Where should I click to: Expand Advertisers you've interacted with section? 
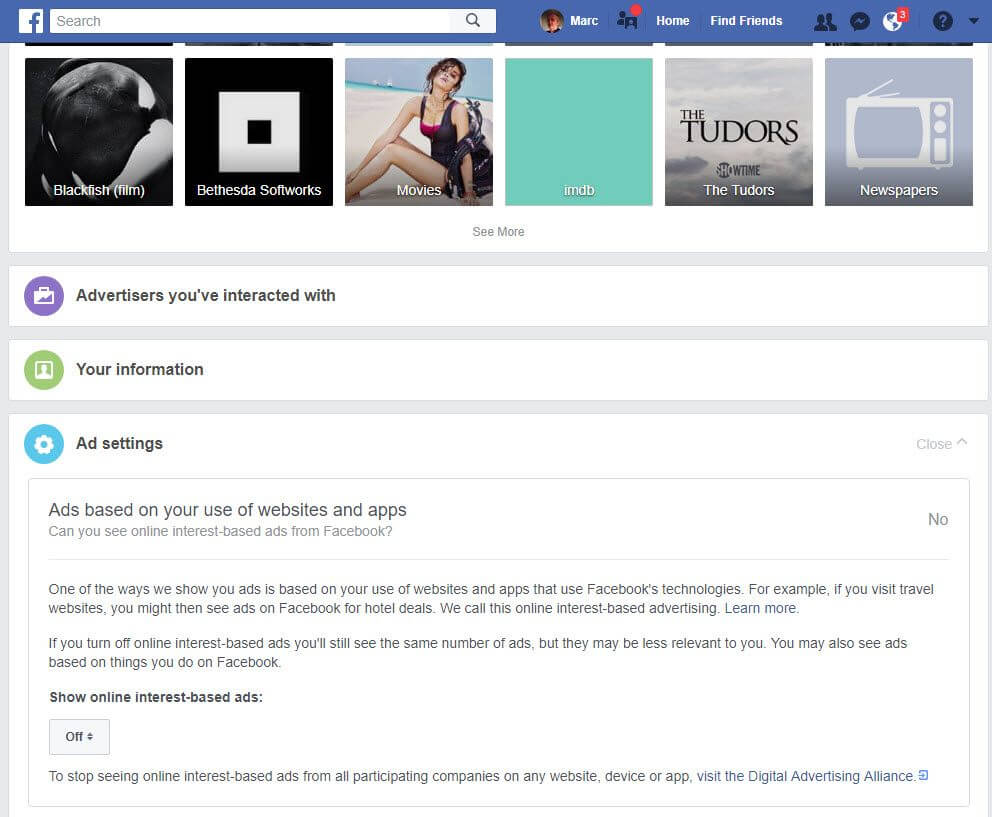pyautogui.click(x=498, y=296)
